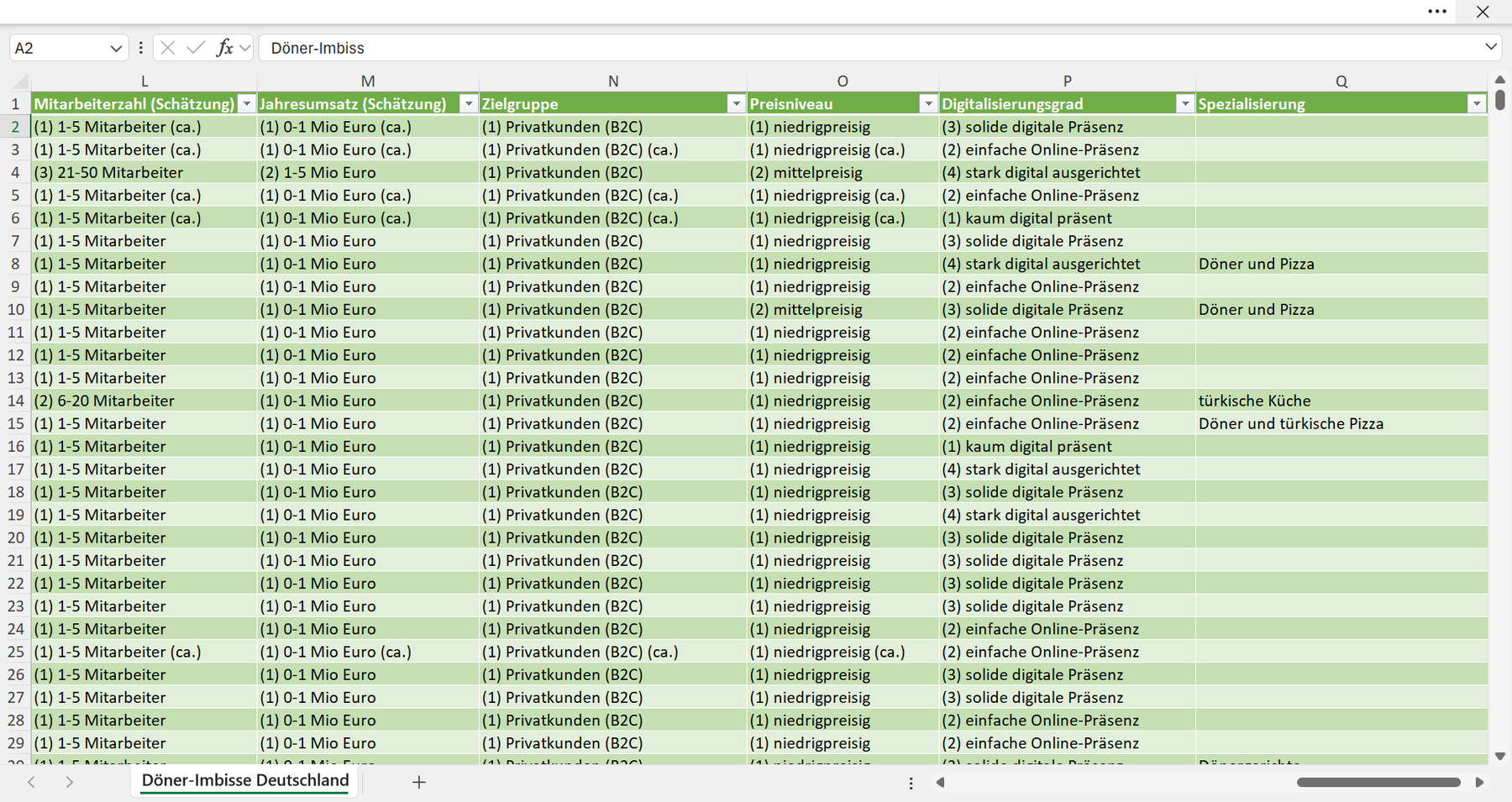Viewport: 1512px width, 802px height.
Task: Open Preisniveau filter dropdown
Action: pos(928,104)
